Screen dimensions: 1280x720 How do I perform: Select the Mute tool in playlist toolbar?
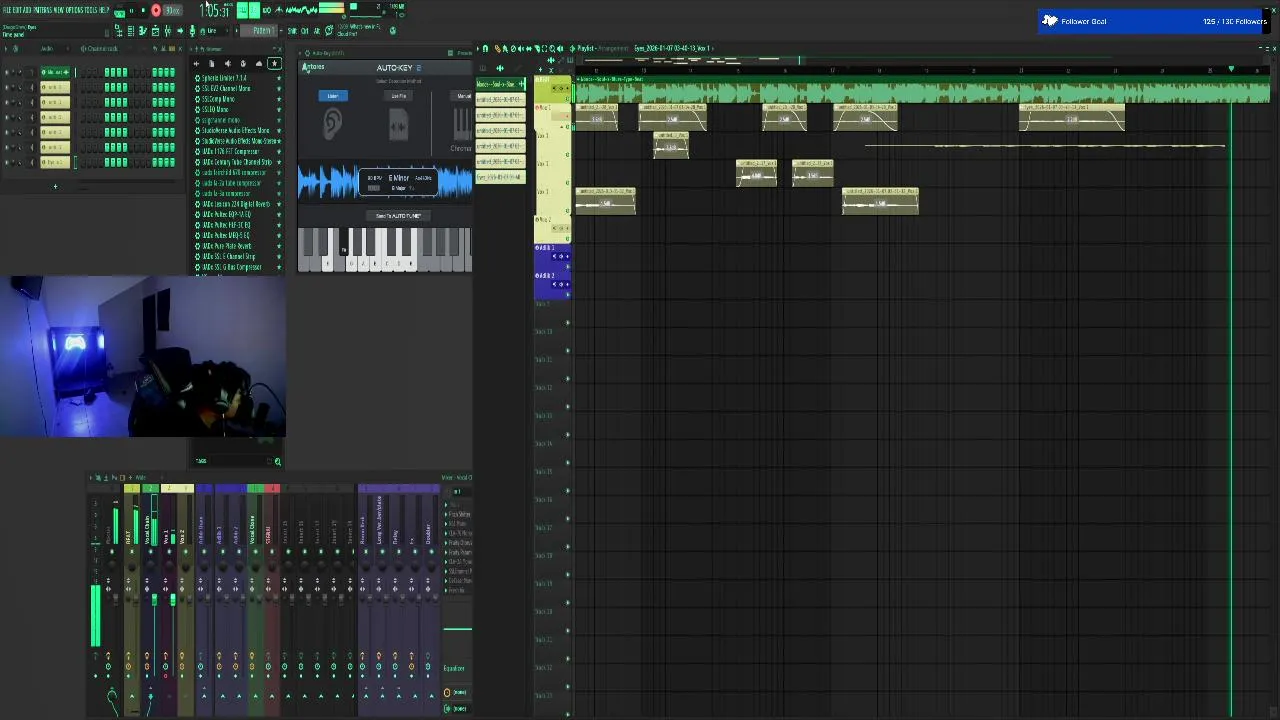520,48
